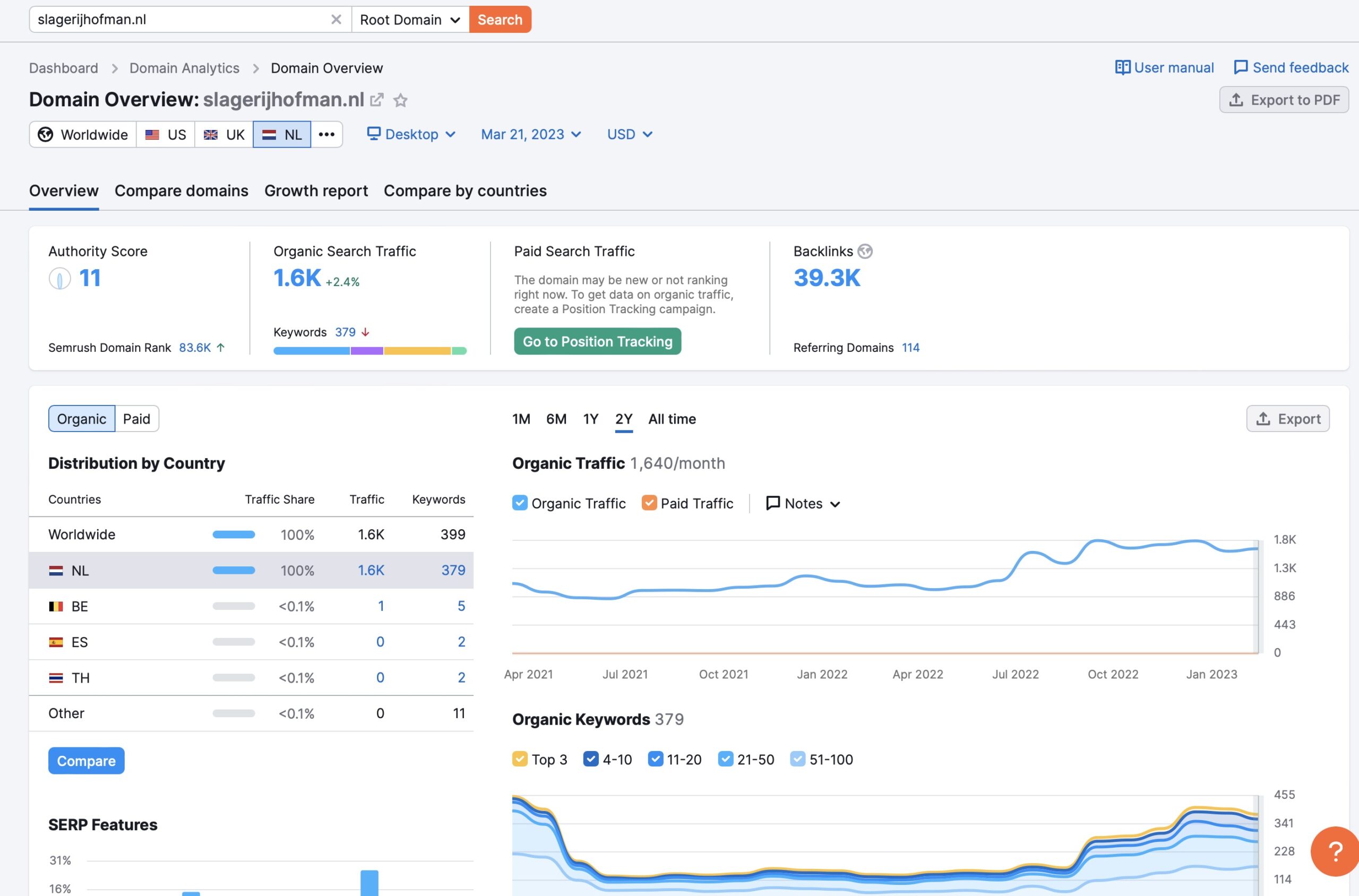Viewport: 1359px width, 896px height.
Task: Toggle the 51-100 keywords checkbox
Action: coord(797,759)
